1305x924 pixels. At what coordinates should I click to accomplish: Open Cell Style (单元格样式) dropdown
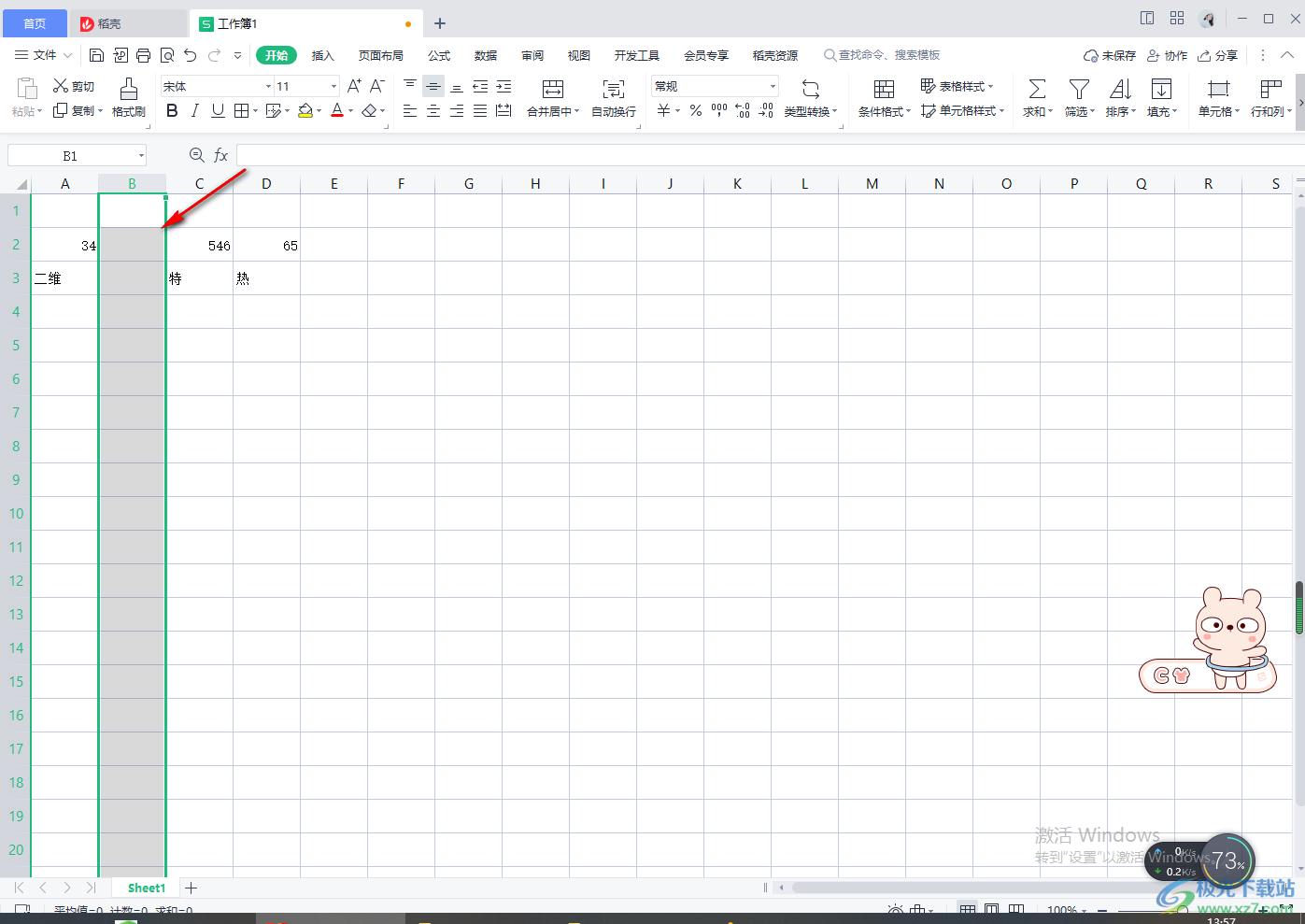(962, 110)
